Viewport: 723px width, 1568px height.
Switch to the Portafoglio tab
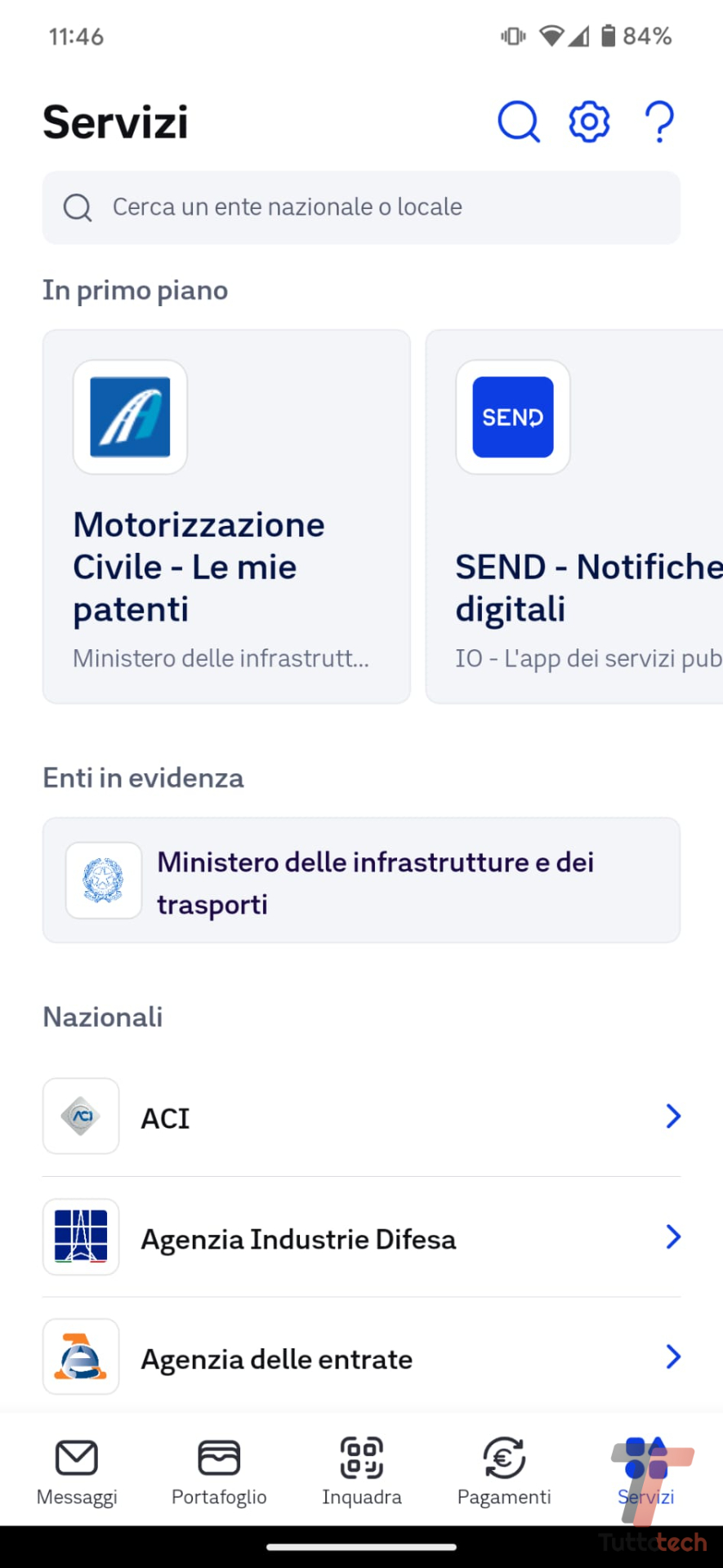(x=219, y=1470)
